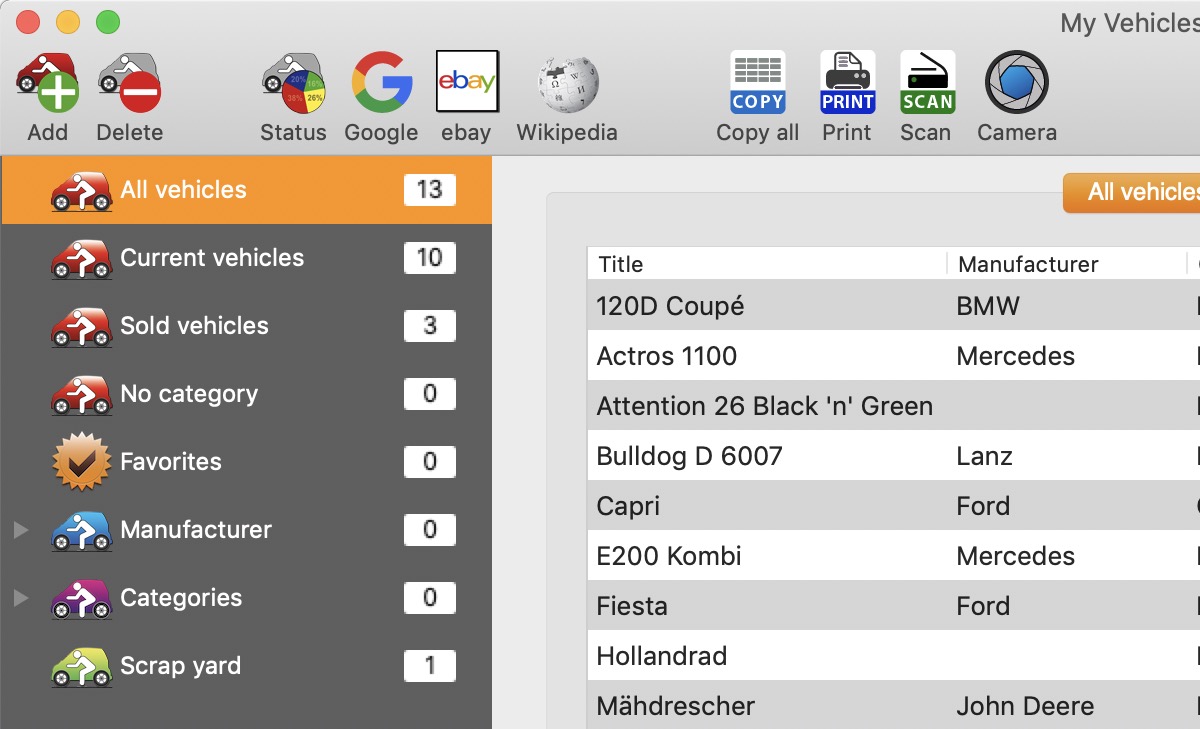Select the 120D Coupé row
The width and height of the screenshot is (1200, 729).
click(894, 305)
